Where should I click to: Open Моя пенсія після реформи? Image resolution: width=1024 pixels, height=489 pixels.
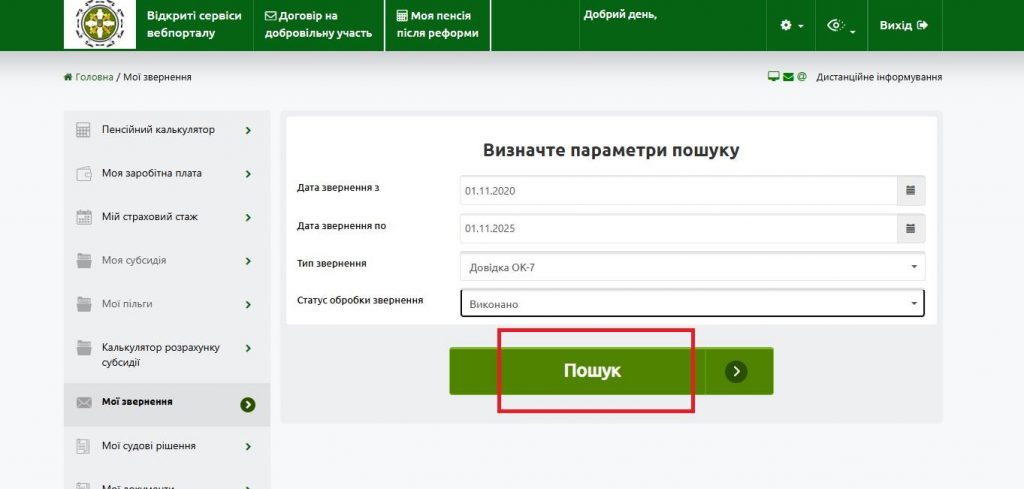coord(438,24)
